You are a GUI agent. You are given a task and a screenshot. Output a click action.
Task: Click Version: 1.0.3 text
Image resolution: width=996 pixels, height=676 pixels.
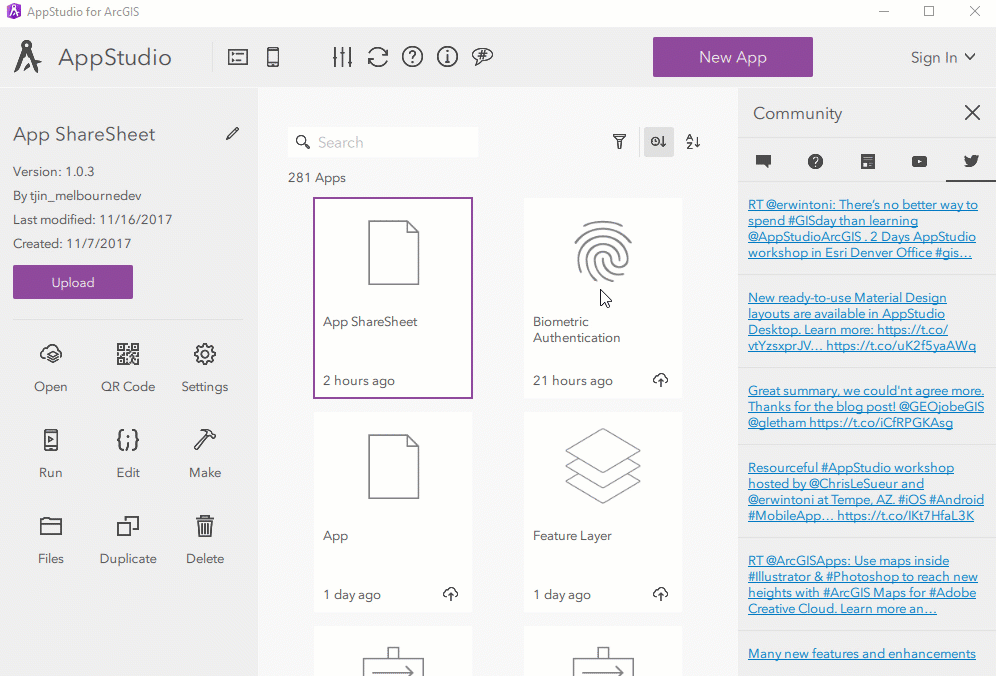click(53, 172)
